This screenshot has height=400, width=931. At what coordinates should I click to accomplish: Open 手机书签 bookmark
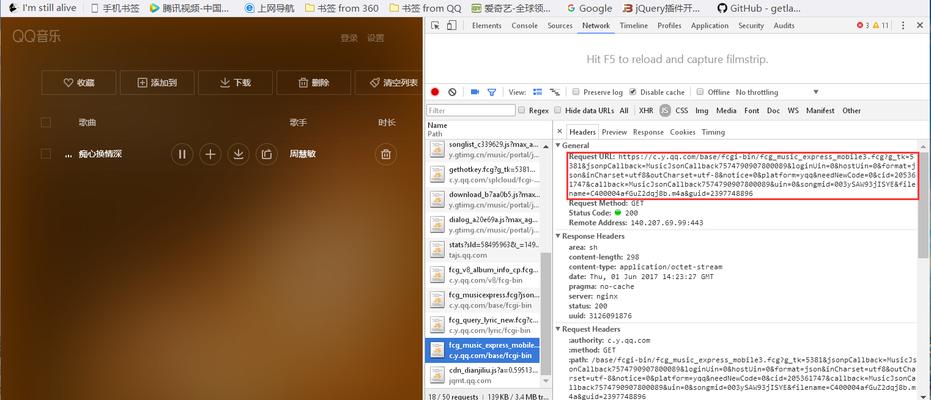(115, 8)
